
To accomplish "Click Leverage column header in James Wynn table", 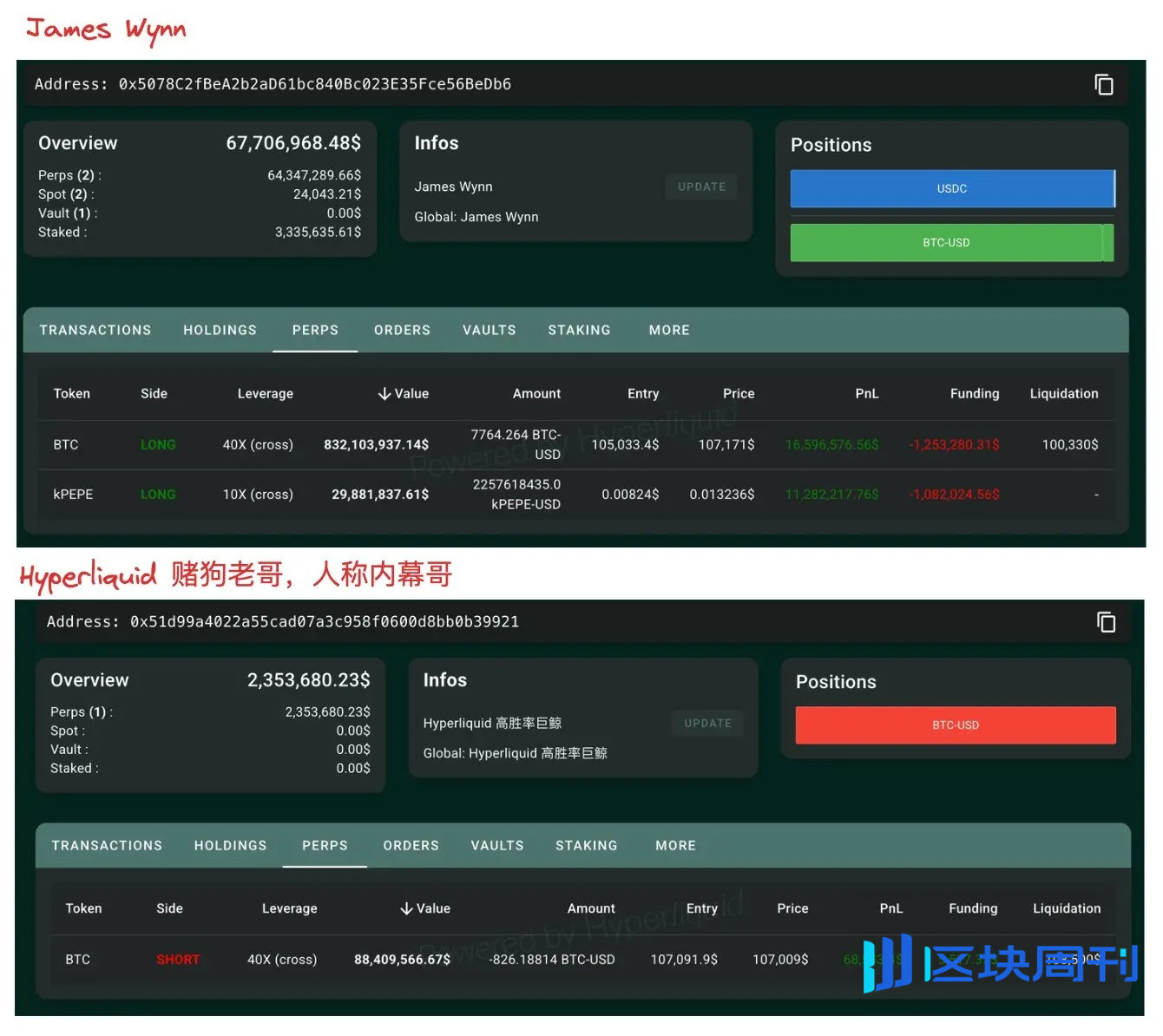I will click(266, 394).
